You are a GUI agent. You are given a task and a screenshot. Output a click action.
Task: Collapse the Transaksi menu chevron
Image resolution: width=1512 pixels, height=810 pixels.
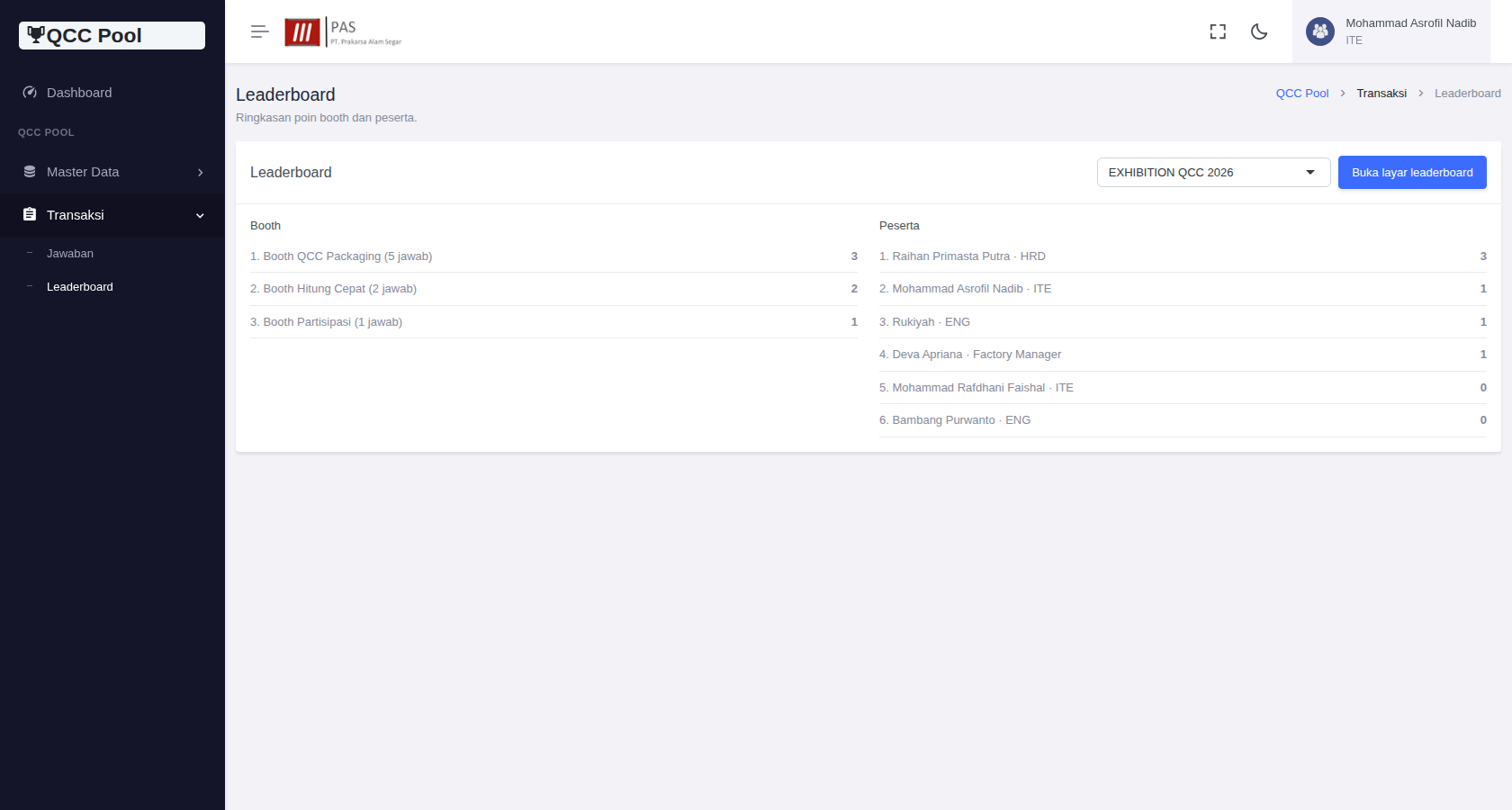click(x=200, y=215)
